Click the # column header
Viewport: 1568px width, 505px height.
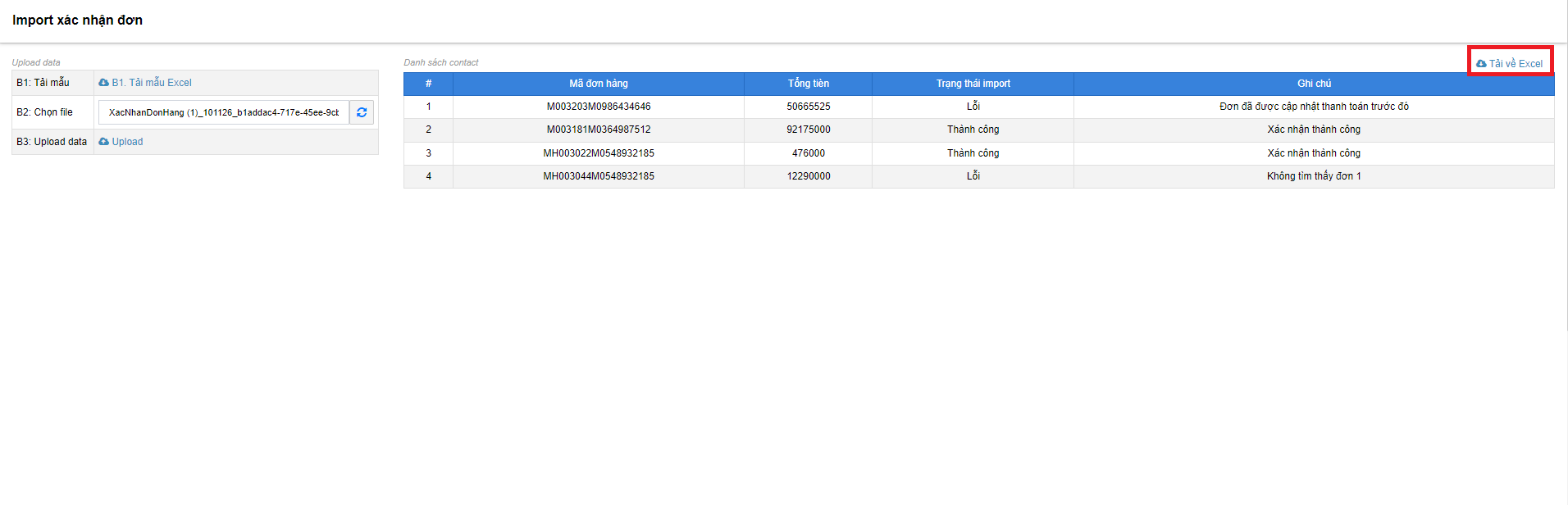pyautogui.click(x=428, y=84)
